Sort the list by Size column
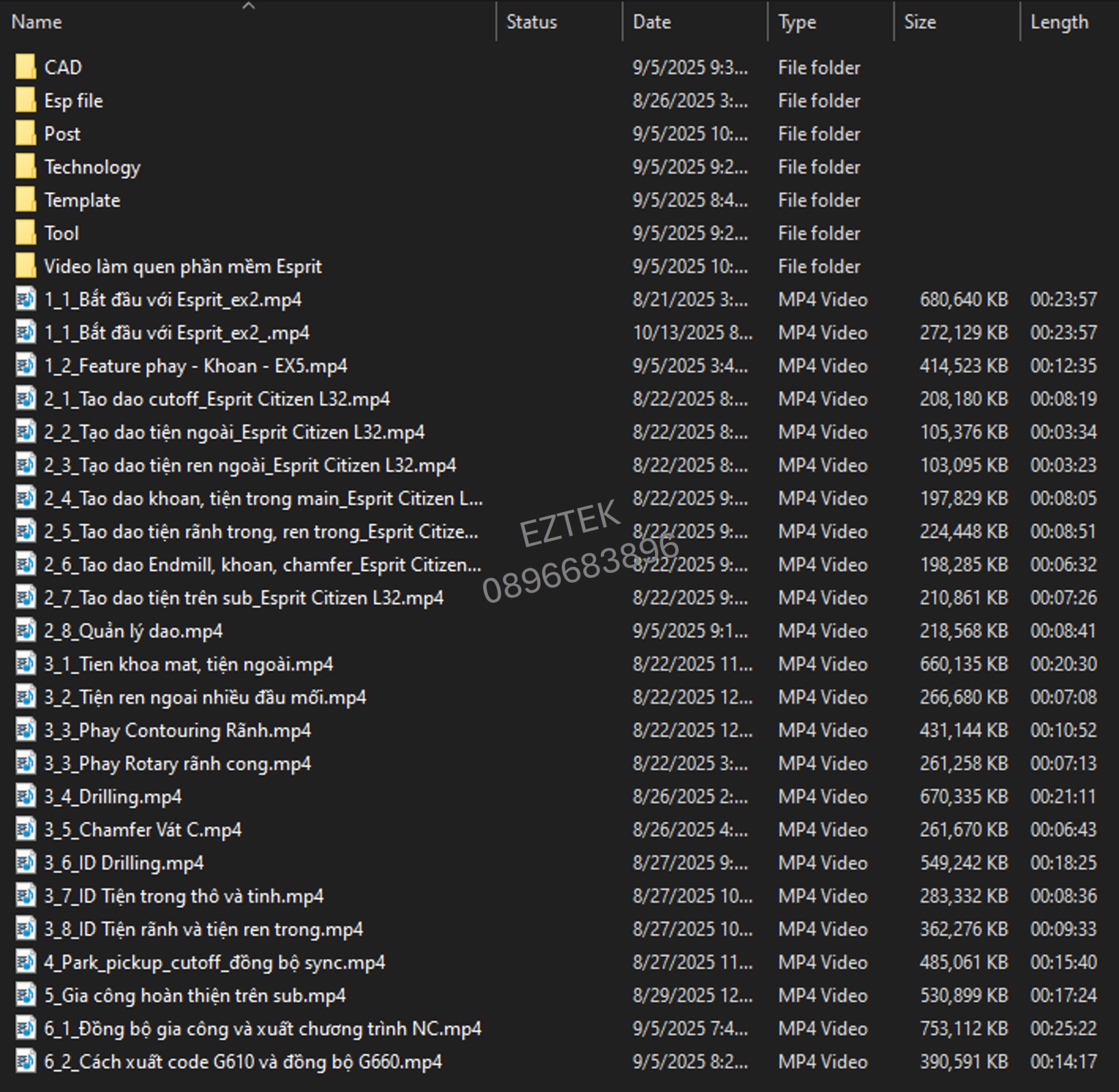Viewport: 1119px width, 1092px height. click(920, 22)
